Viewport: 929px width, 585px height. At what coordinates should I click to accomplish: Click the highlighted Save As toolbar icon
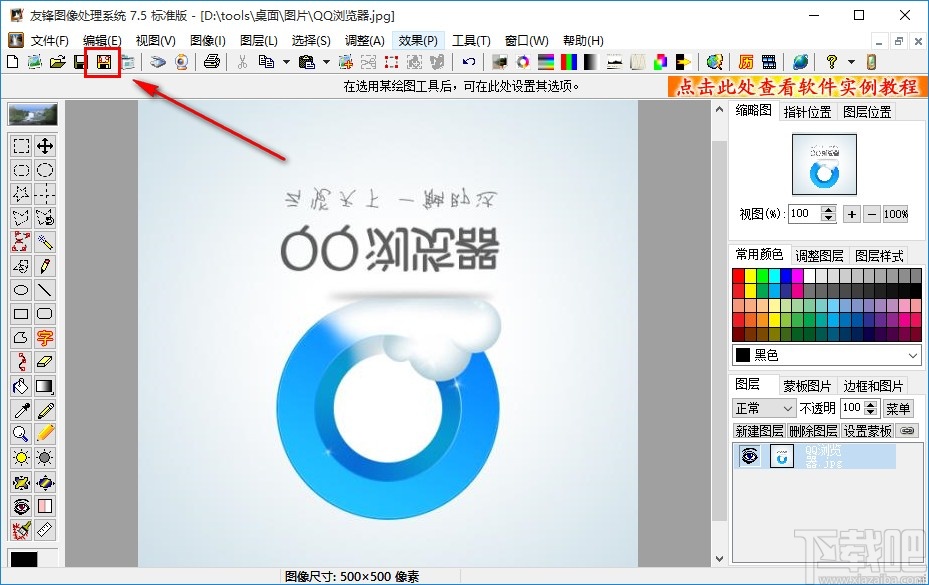coord(103,62)
